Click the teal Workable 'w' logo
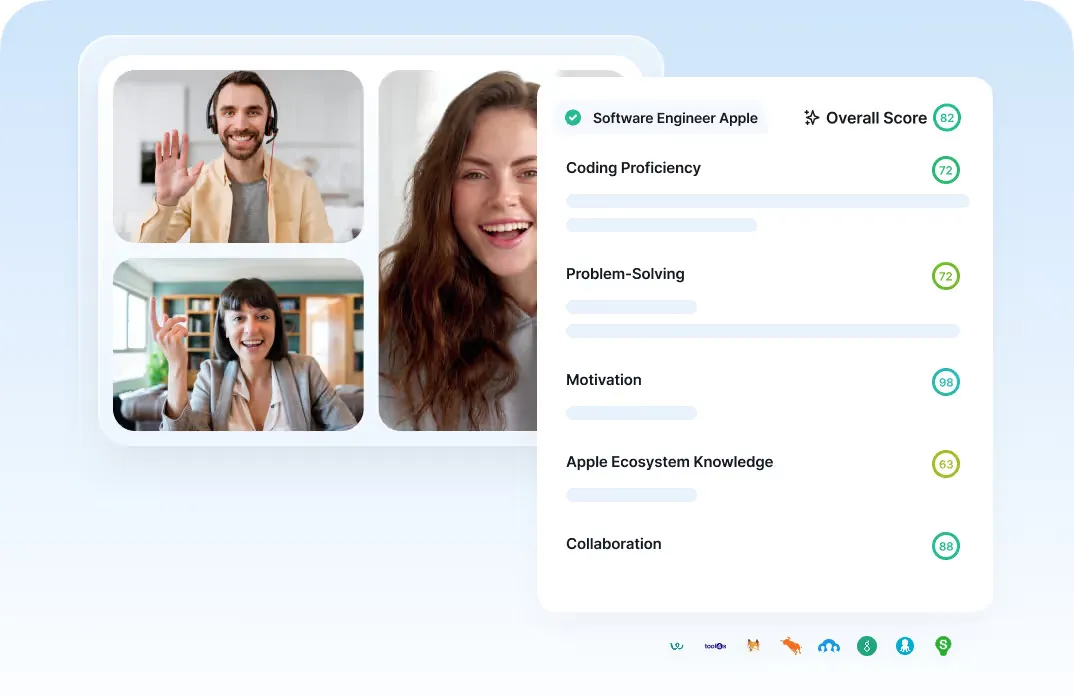 [x=677, y=645]
